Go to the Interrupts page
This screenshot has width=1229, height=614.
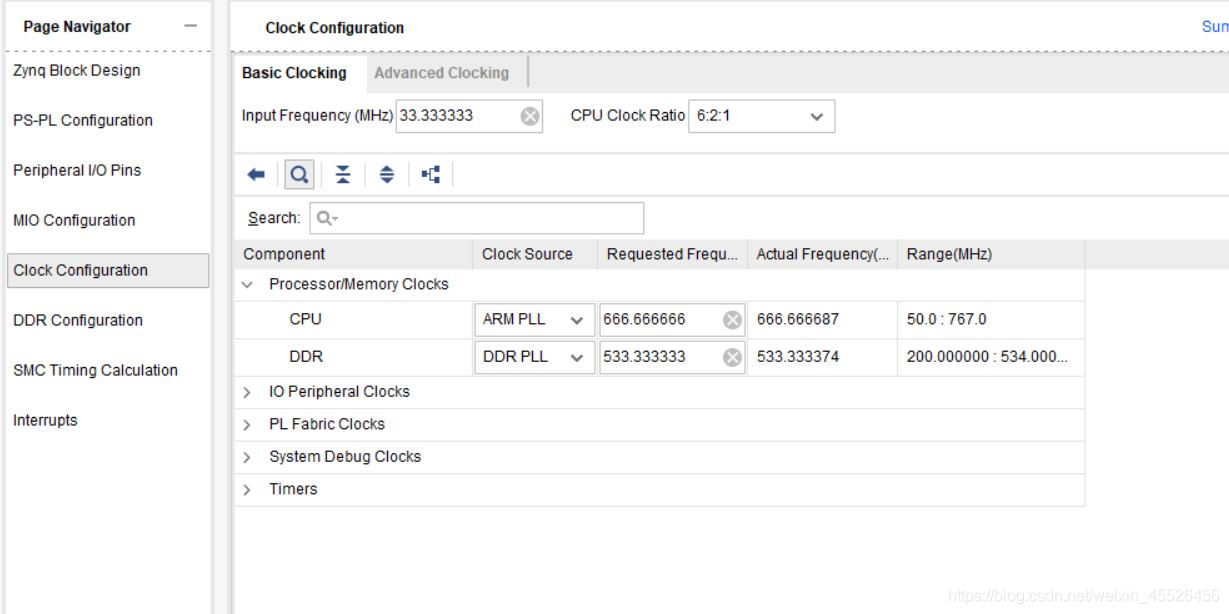coord(45,420)
